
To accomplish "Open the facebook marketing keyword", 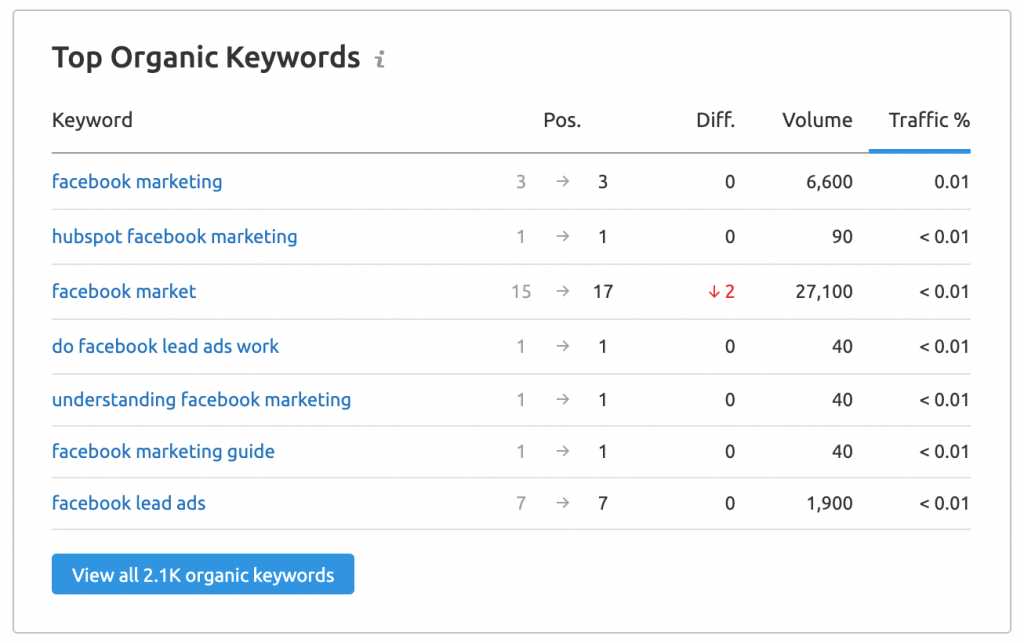I will pyautogui.click(x=137, y=182).
